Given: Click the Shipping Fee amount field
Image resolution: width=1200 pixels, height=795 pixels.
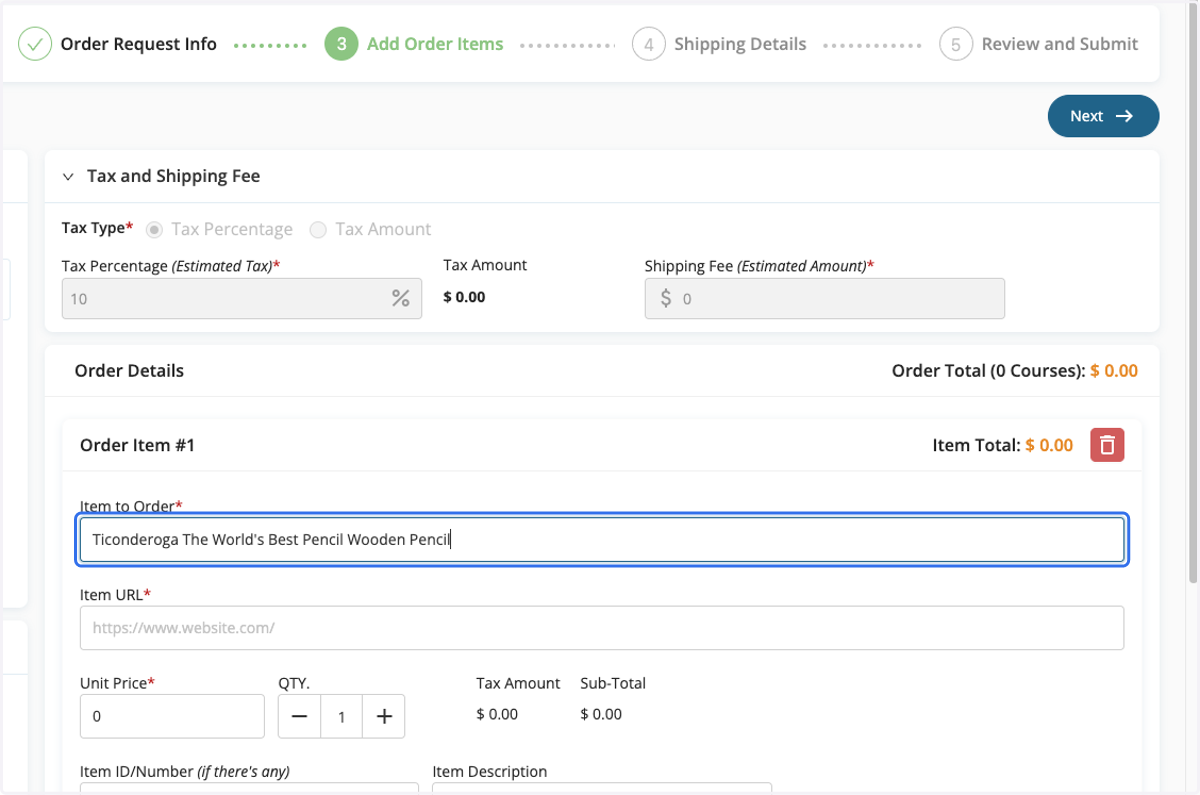Looking at the screenshot, I should 825,298.
